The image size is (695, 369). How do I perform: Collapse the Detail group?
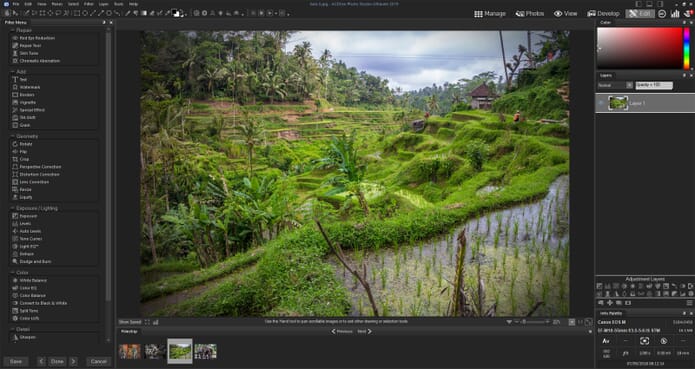pyautogui.click(x=12, y=329)
